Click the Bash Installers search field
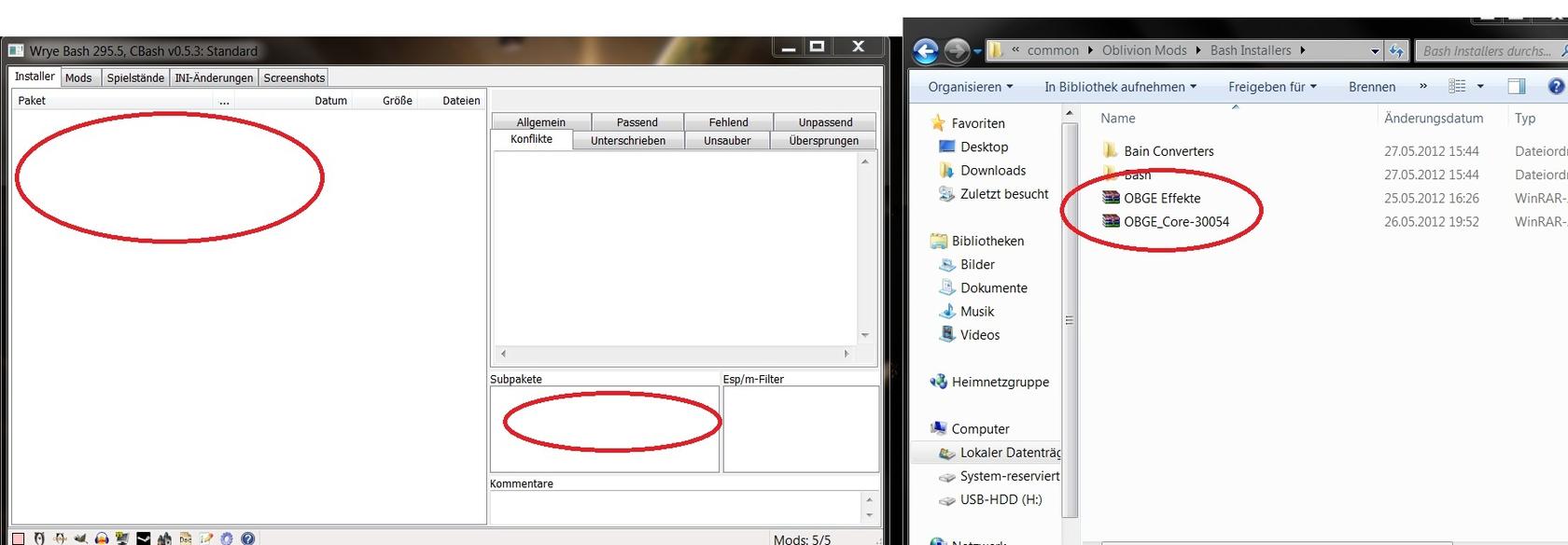The width and height of the screenshot is (1568, 545). (1486, 51)
